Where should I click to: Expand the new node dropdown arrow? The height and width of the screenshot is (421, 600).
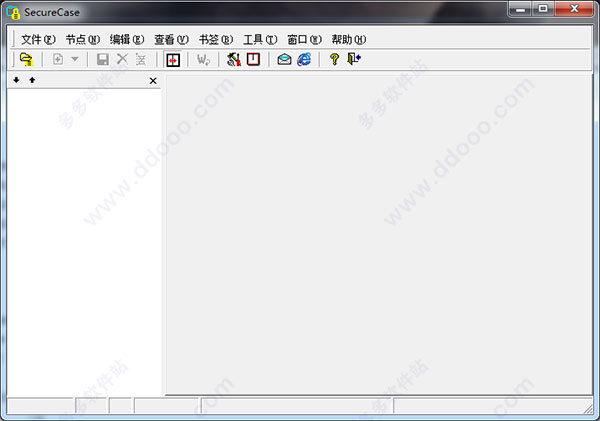(75, 59)
